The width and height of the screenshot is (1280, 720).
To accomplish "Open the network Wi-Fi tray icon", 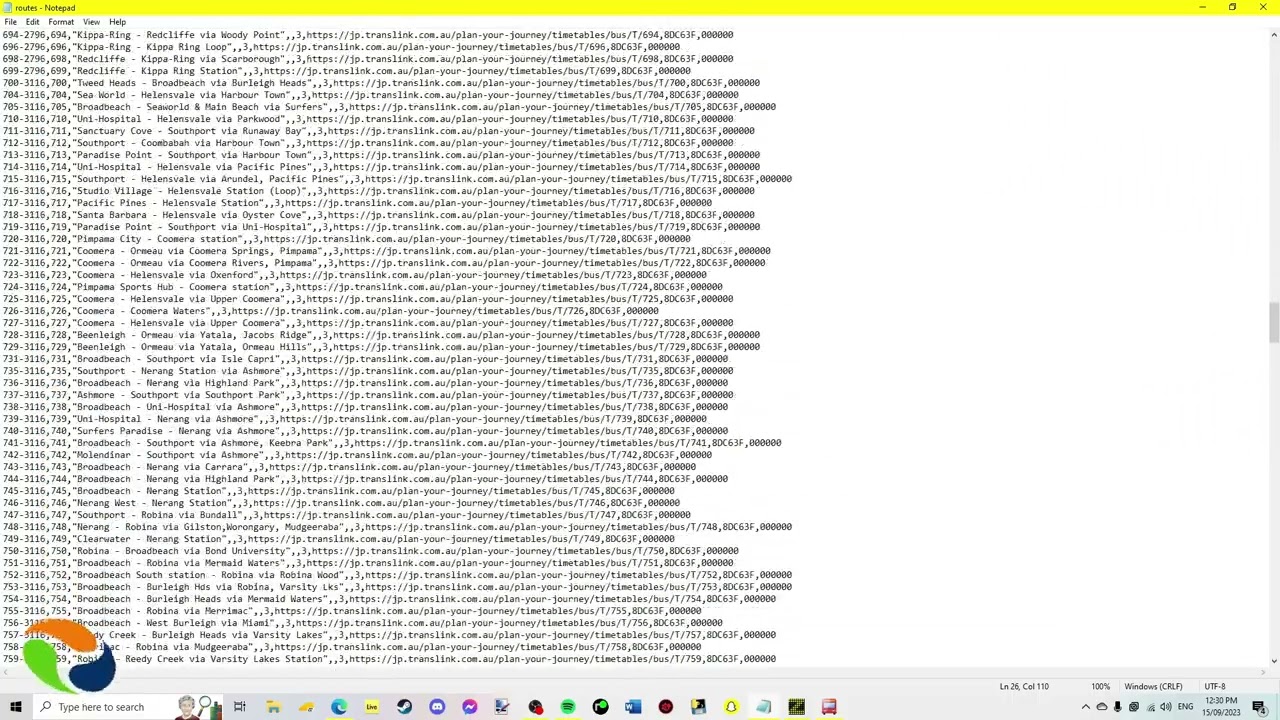I will [1149, 707].
